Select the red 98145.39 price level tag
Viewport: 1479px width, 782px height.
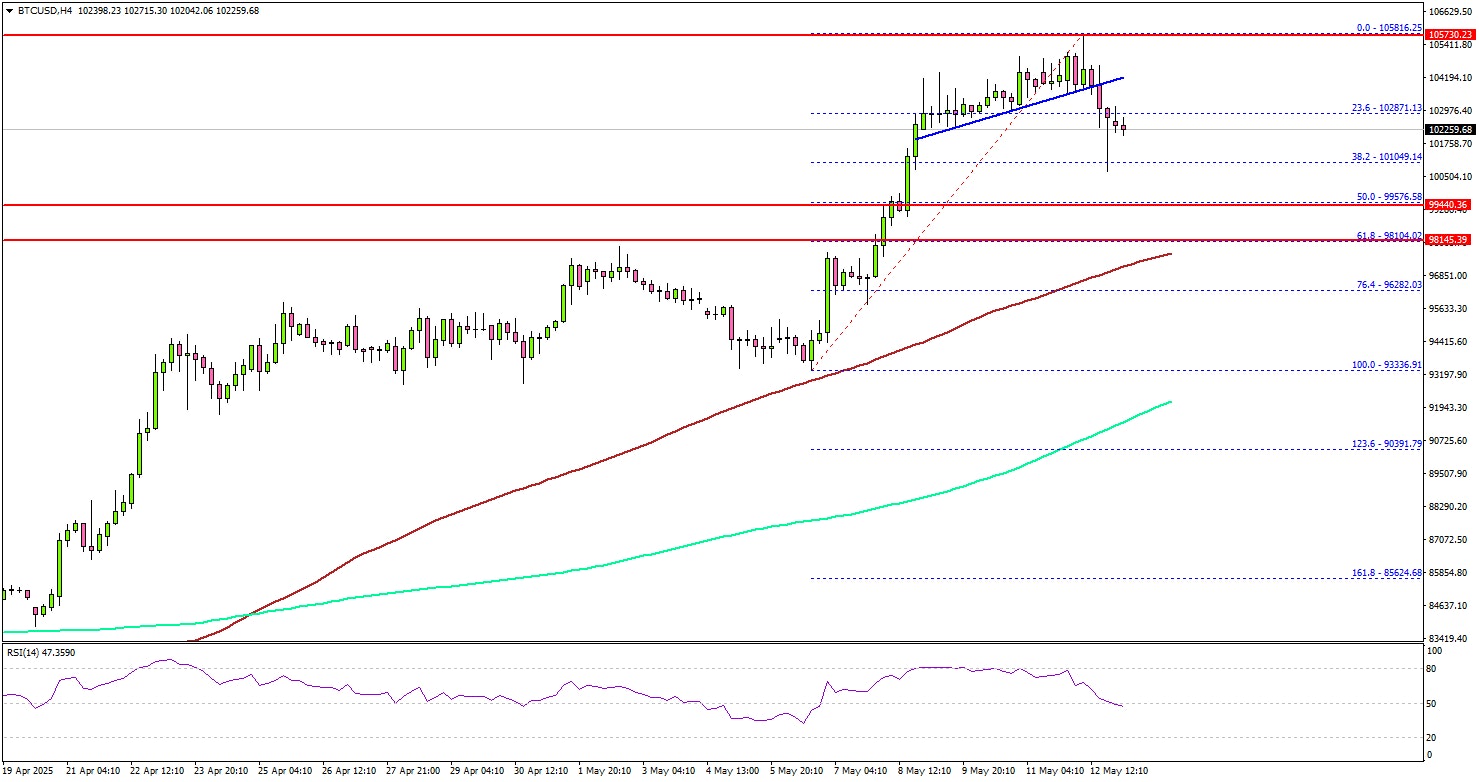click(x=1447, y=240)
